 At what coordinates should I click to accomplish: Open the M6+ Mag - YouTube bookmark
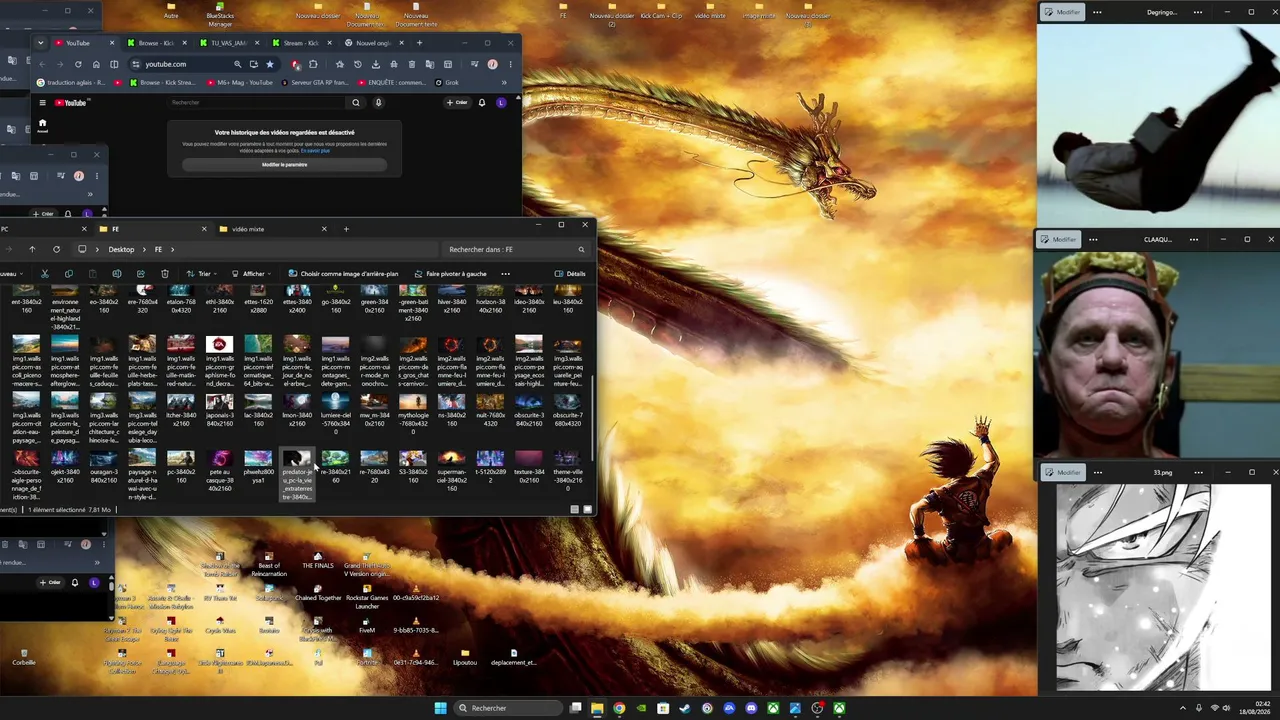point(240,83)
